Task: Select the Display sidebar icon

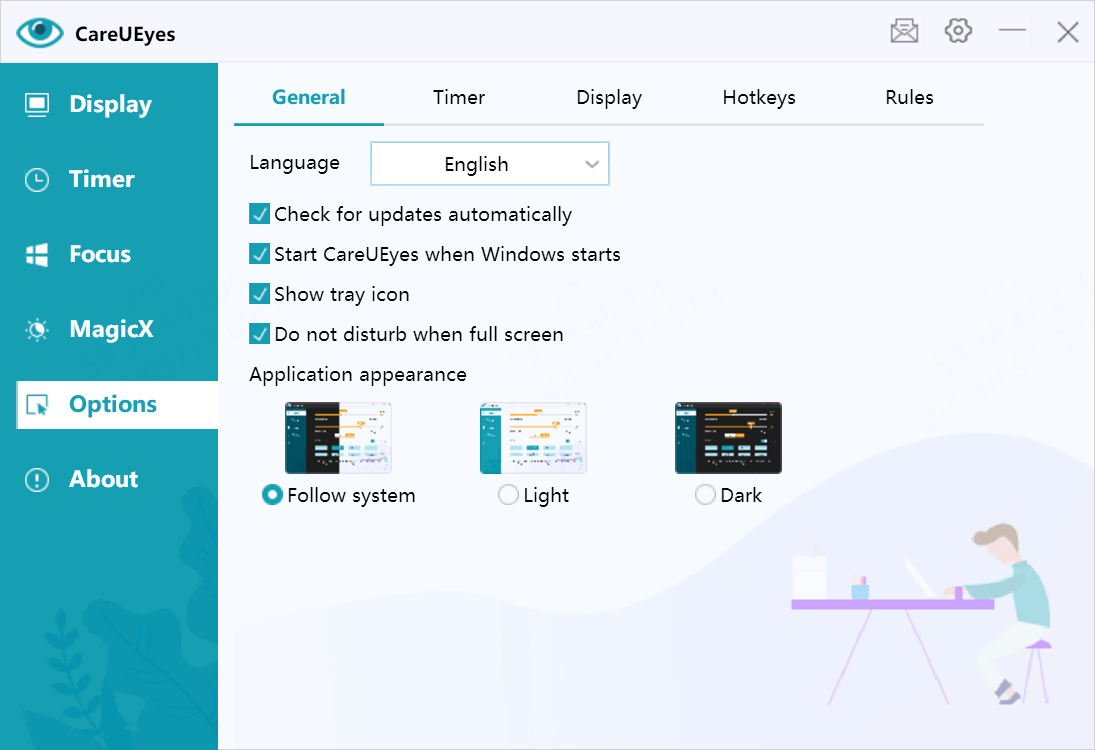Action: pyautogui.click(x=35, y=104)
